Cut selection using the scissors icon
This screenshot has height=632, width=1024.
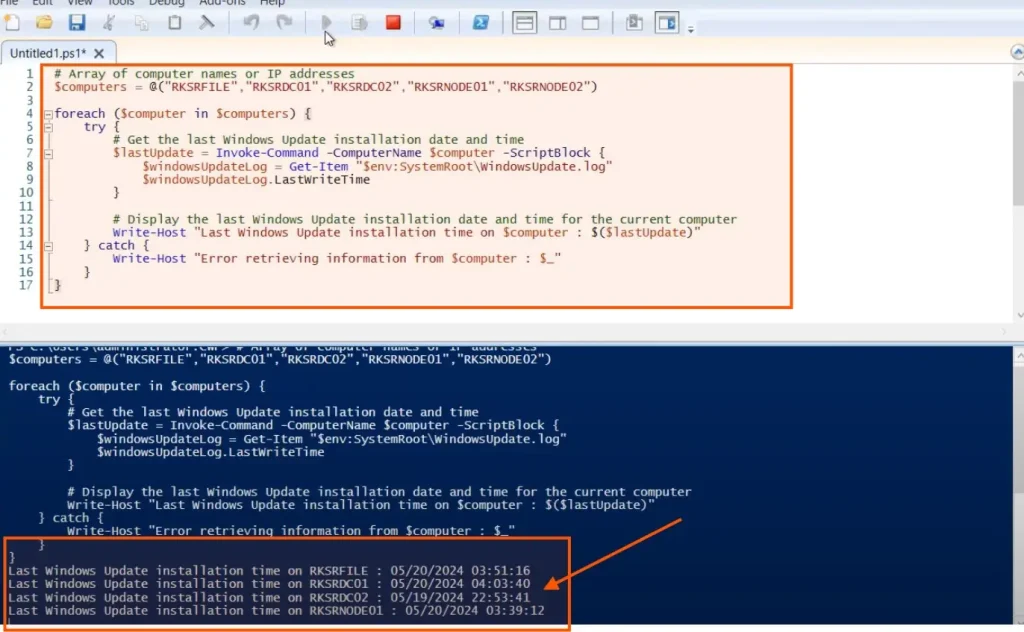pyautogui.click(x=109, y=23)
